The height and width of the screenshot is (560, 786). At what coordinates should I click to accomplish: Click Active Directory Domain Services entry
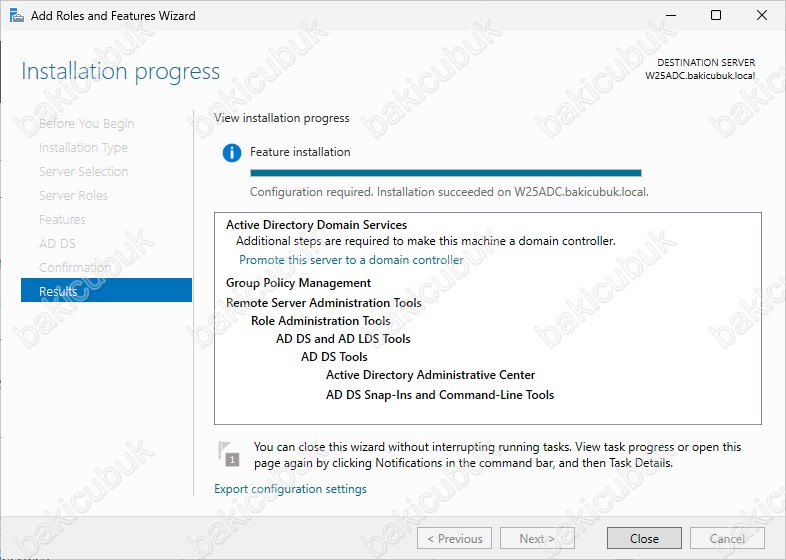click(x=316, y=225)
